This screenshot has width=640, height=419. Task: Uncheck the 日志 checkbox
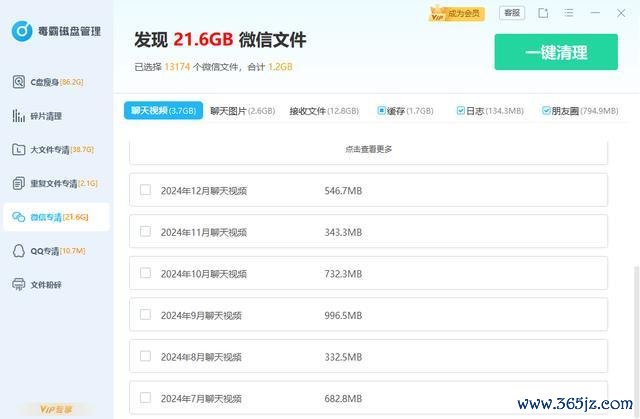460,110
